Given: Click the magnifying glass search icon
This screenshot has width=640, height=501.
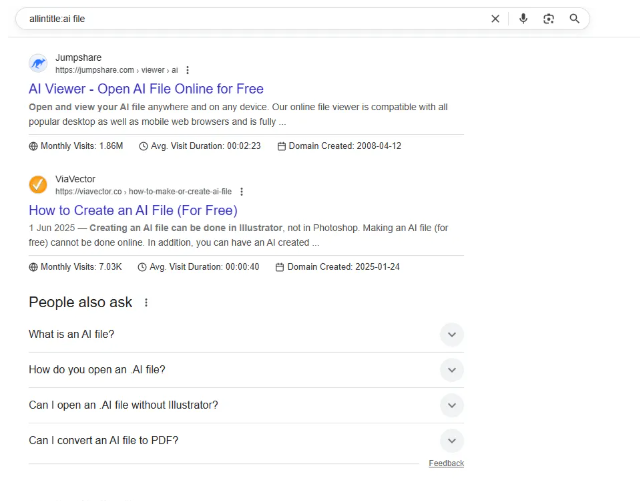Looking at the screenshot, I should (x=575, y=18).
